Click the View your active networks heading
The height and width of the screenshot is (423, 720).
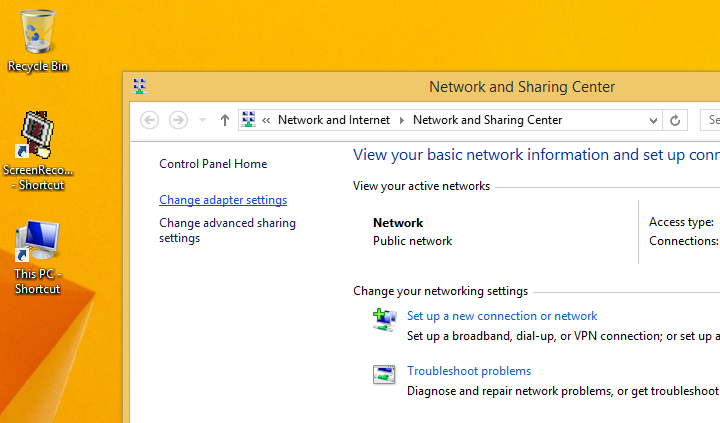coord(421,186)
